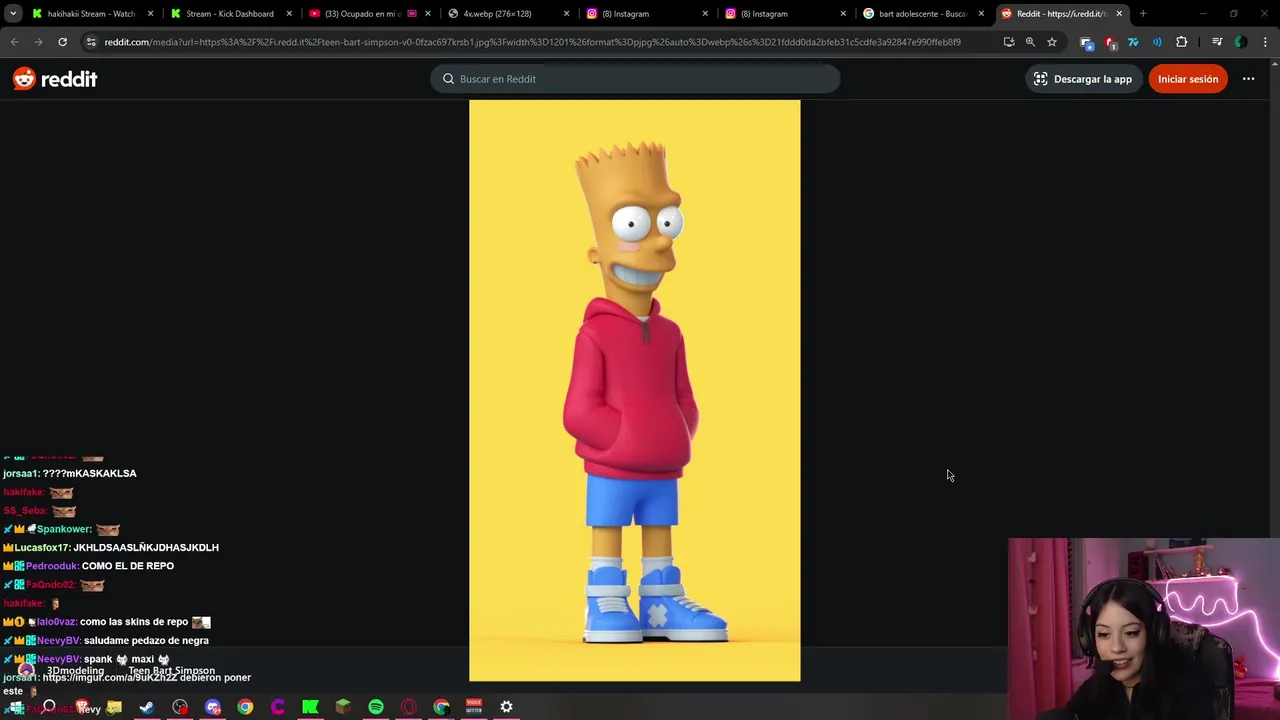Open File Explorer from the taskbar
The image size is (1280, 720).
point(114,707)
